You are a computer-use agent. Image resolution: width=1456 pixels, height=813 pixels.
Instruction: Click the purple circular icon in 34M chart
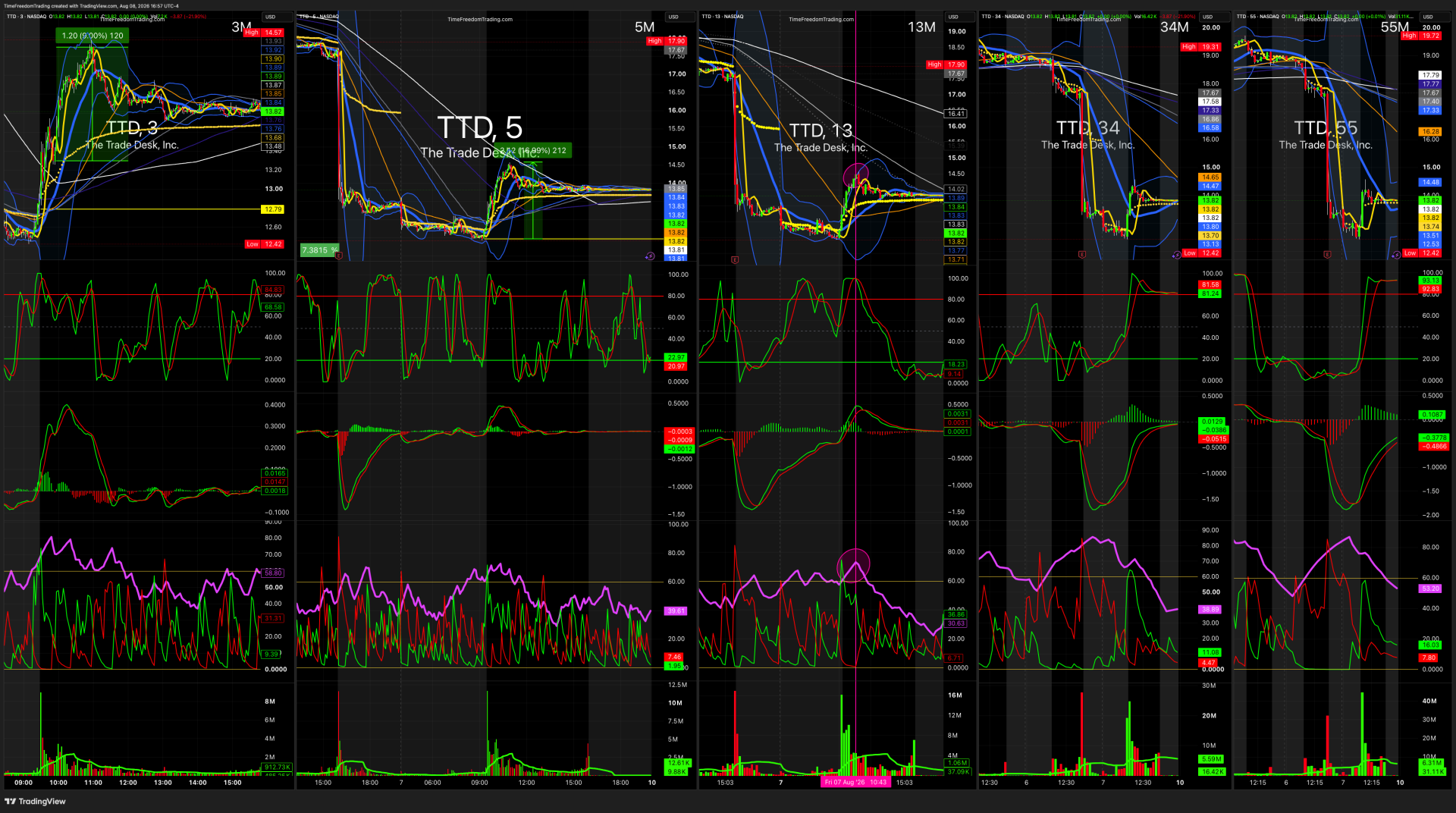pyautogui.click(x=1176, y=255)
